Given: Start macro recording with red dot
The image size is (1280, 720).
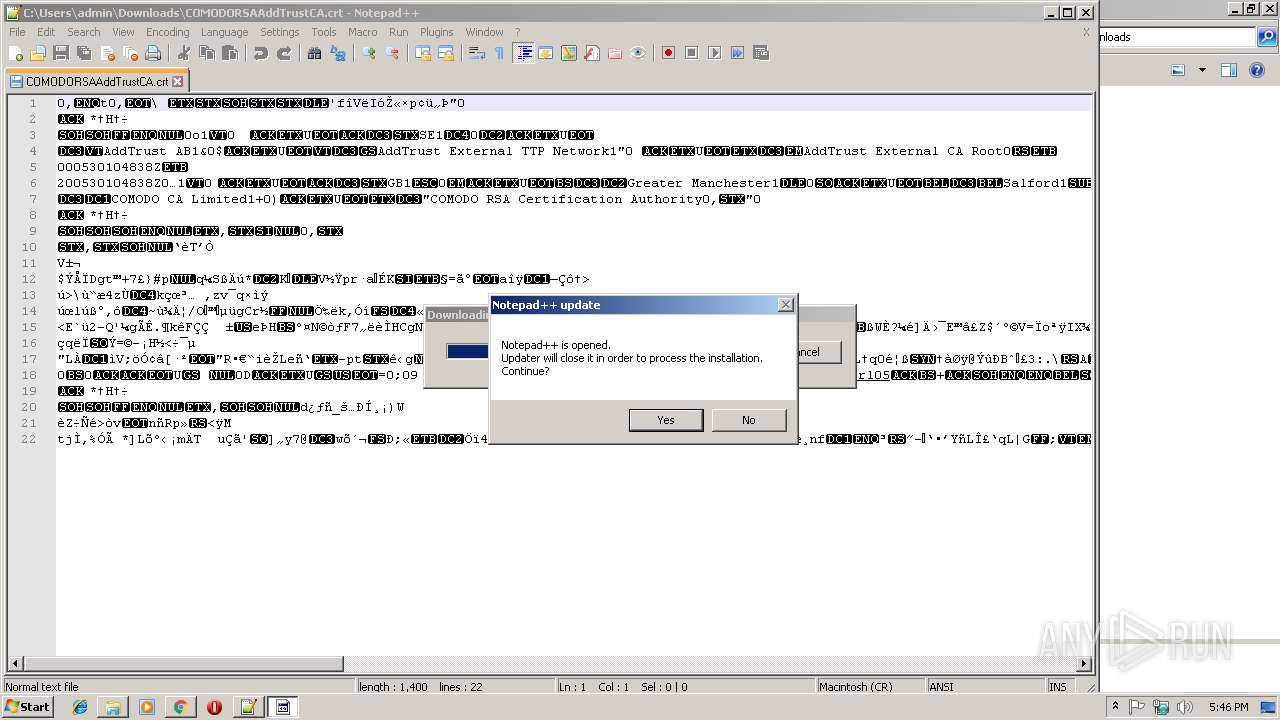Looking at the screenshot, I should (x=668, y=53).
